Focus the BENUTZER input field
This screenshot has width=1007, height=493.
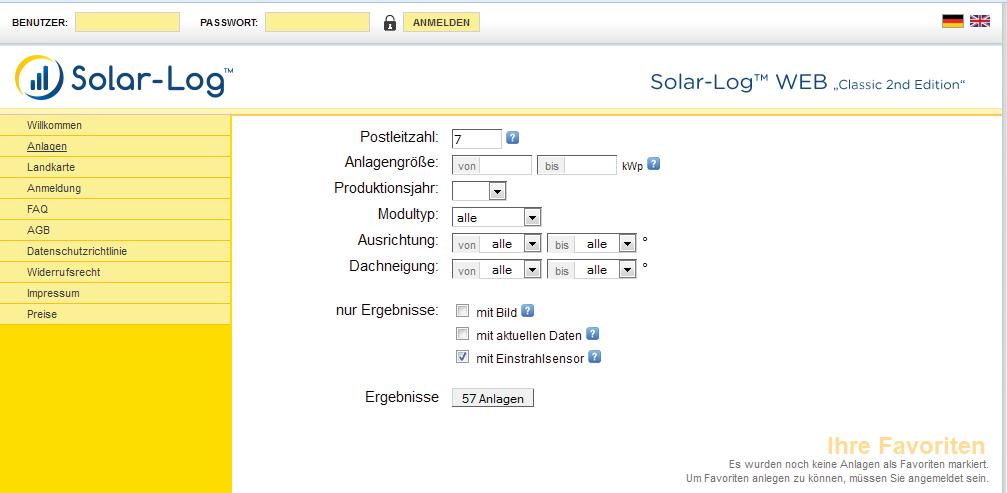pyautogui.click(x=127, y=22)
